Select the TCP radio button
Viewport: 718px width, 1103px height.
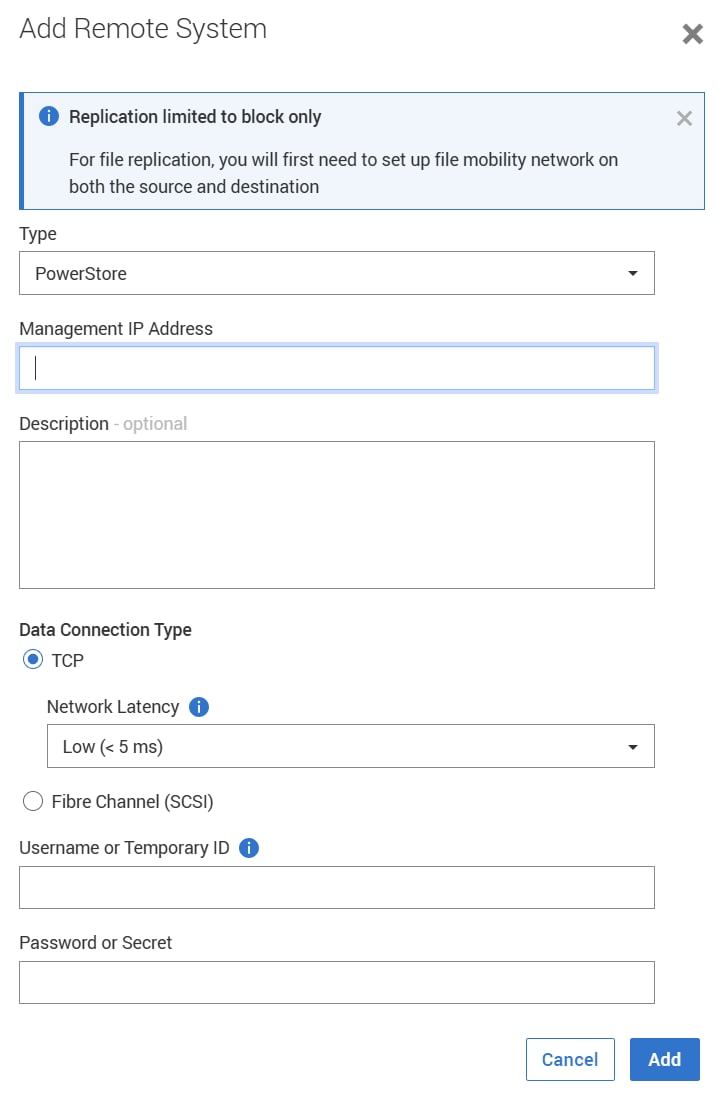(x=33, y=660)
